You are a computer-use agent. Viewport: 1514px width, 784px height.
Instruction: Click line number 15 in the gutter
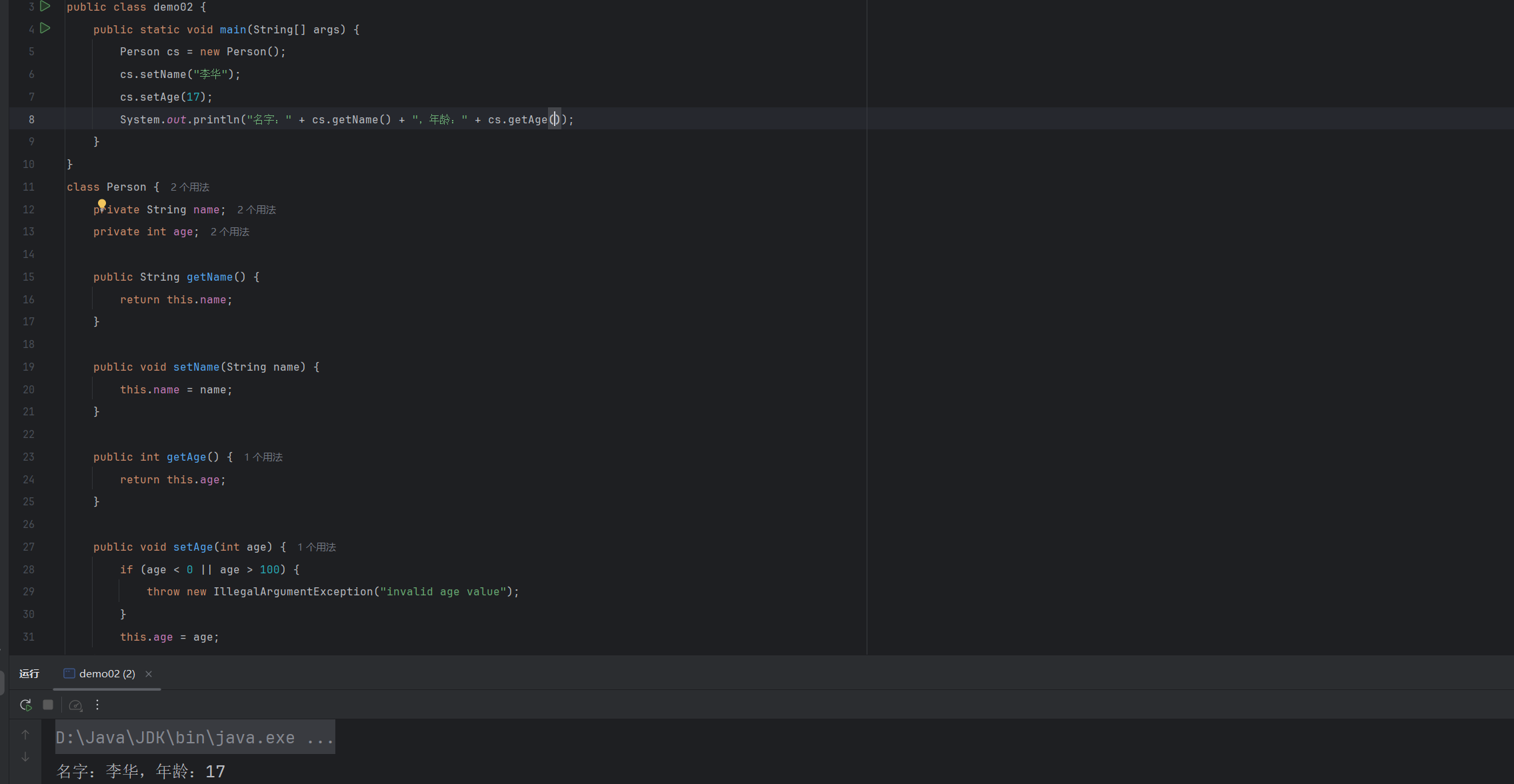pos(29,277)
